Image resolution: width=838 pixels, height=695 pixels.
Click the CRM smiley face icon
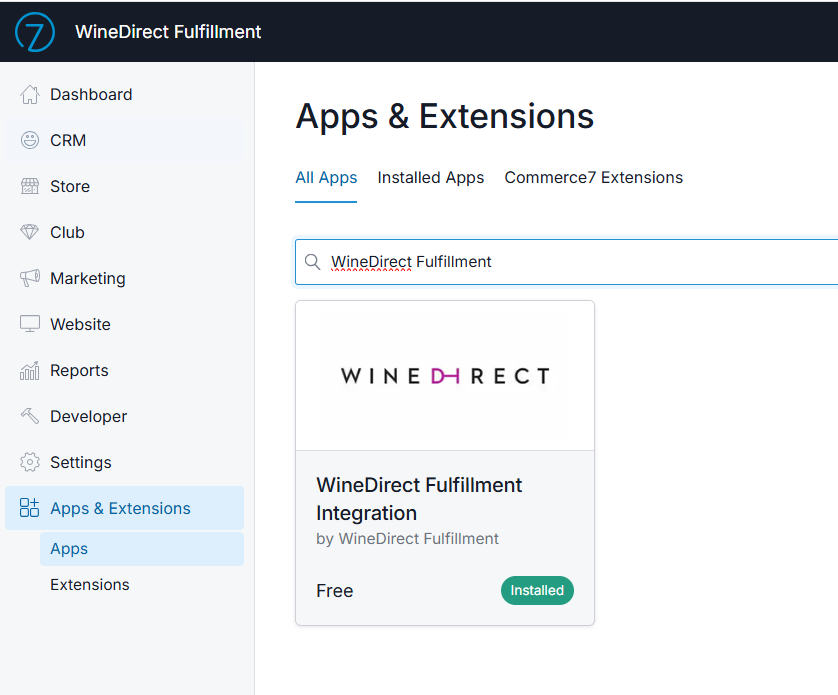point(30,140)
